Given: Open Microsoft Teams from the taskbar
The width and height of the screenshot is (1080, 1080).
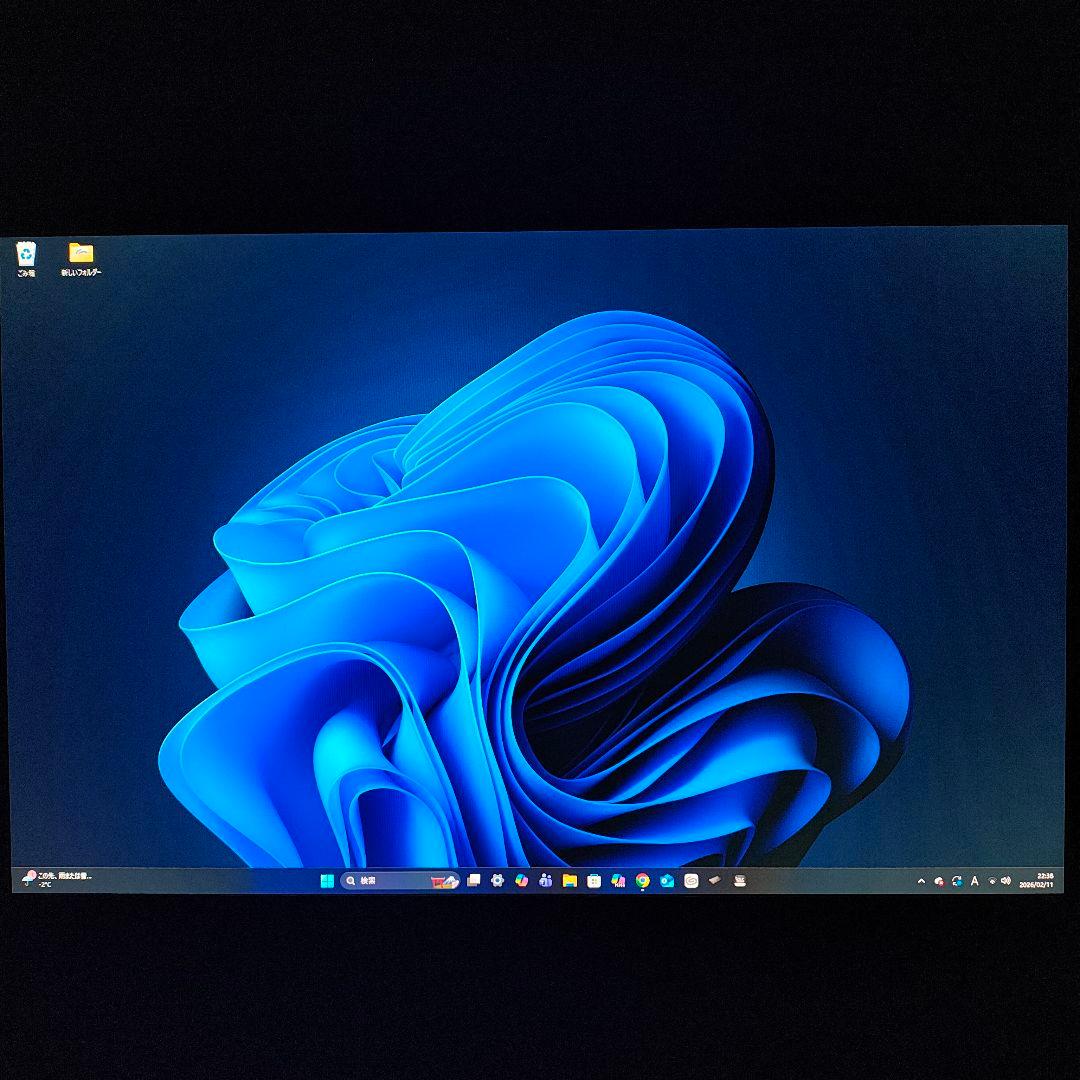Looking at the screenshot, I should point(545,880).
